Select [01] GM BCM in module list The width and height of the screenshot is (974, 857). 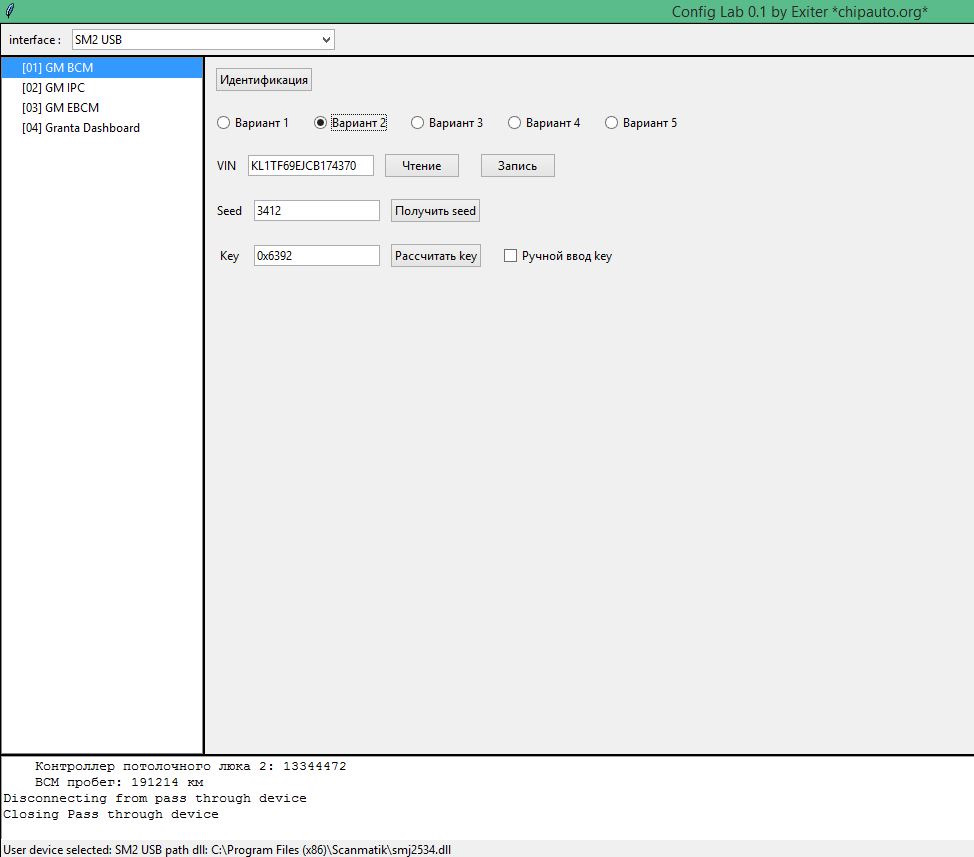102,68
